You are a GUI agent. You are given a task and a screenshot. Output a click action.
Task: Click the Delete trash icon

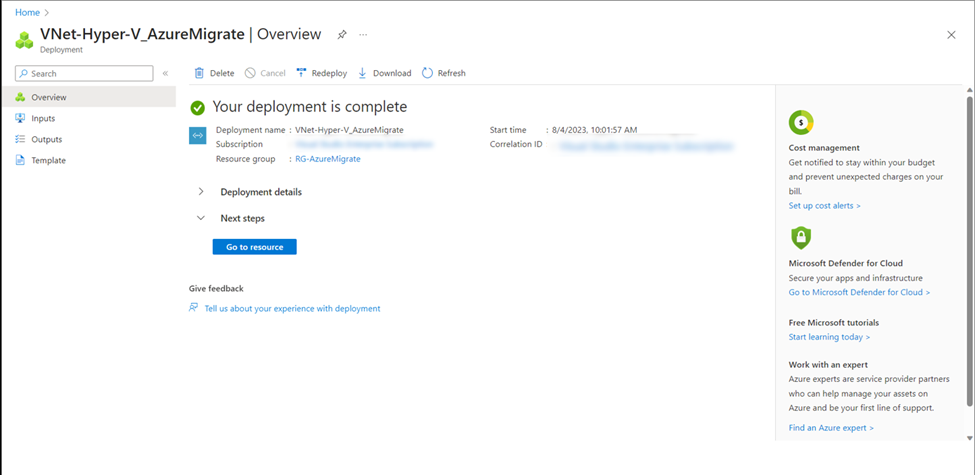click(199, 73)
